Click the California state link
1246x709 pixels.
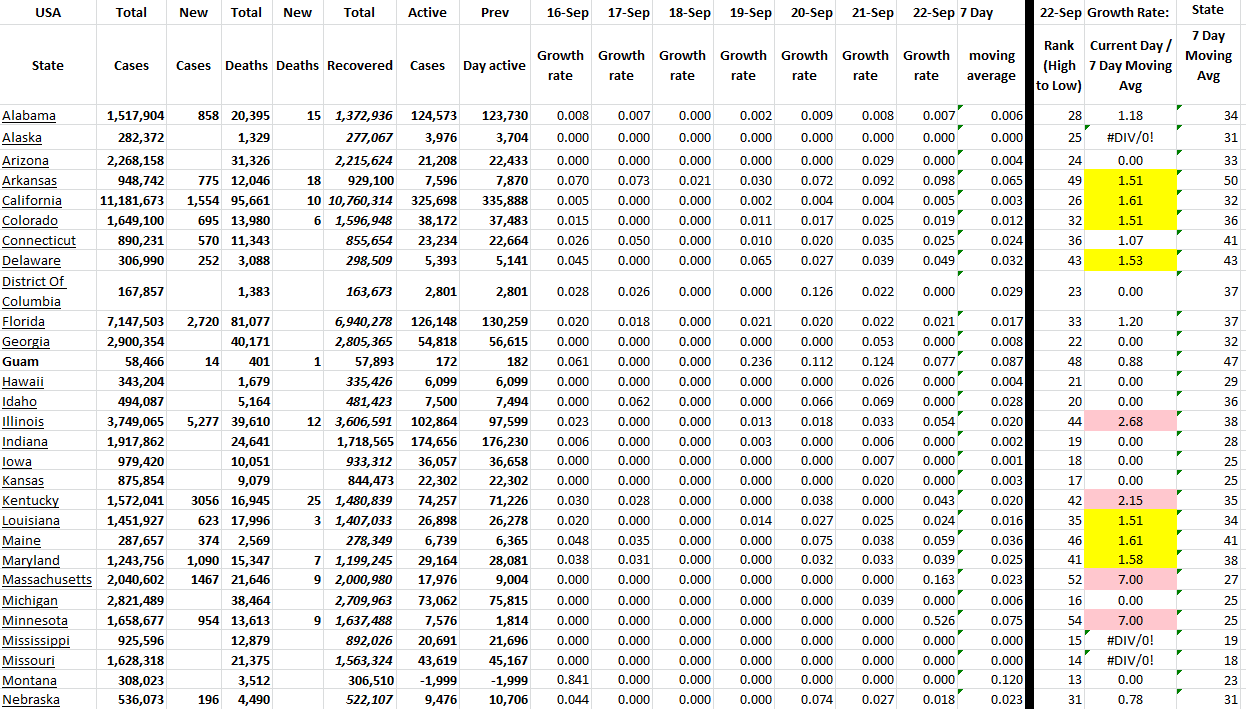32,201
